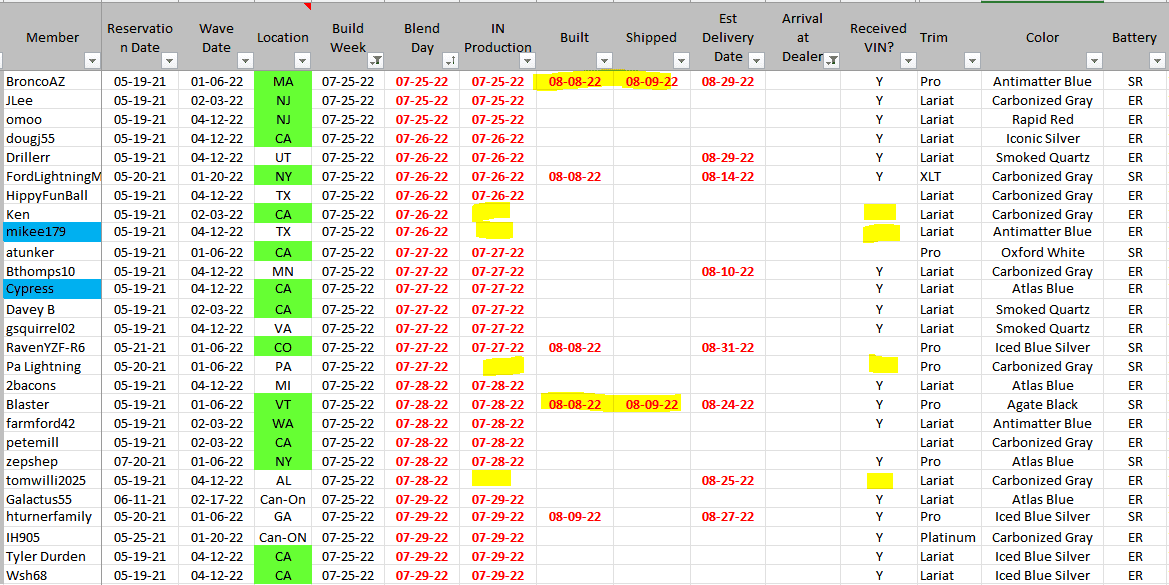Click the Blend Day sort arrow icon
The width and height of the screenshot is (1169, 585).
pos(449,61)
